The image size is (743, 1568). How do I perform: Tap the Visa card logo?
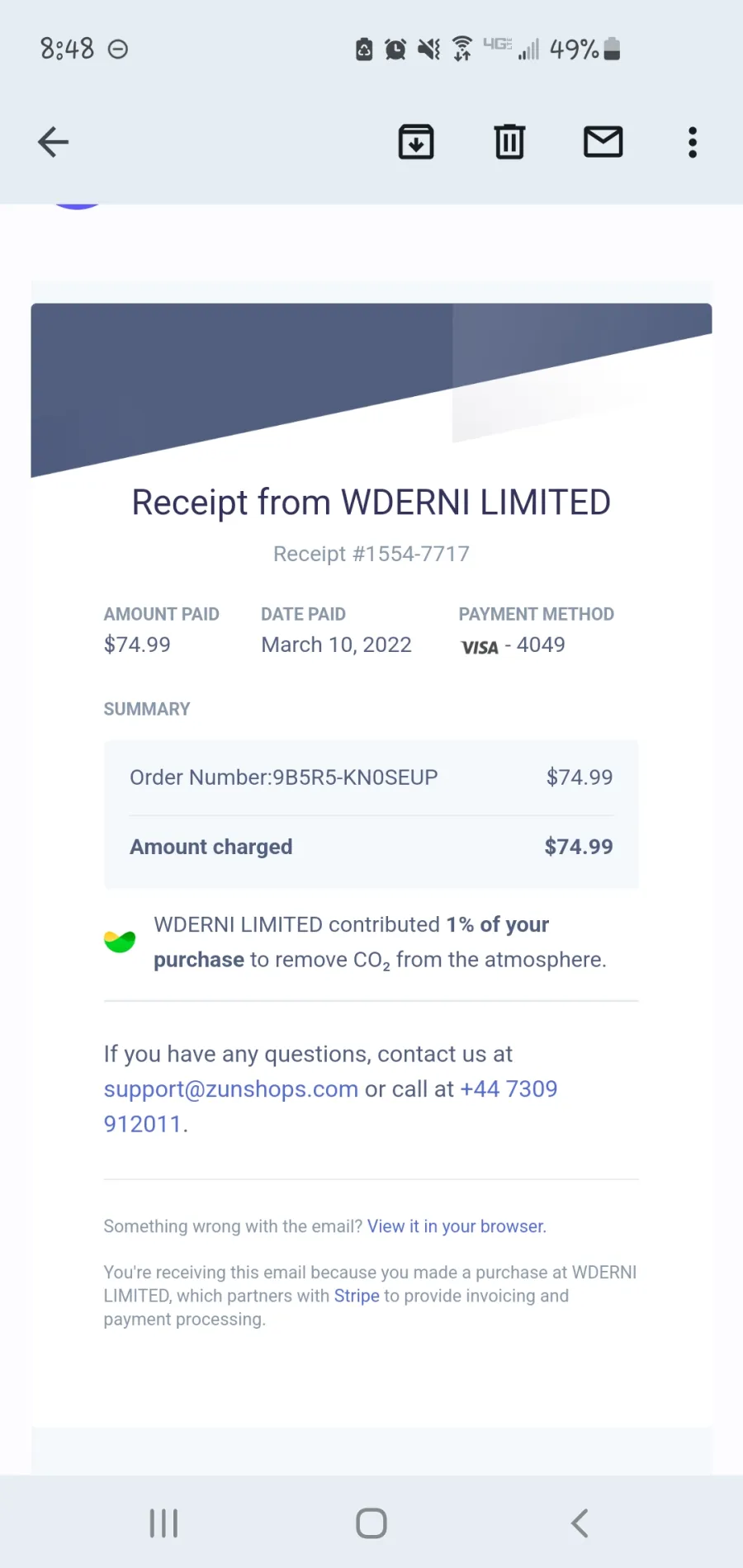point(480,647)
